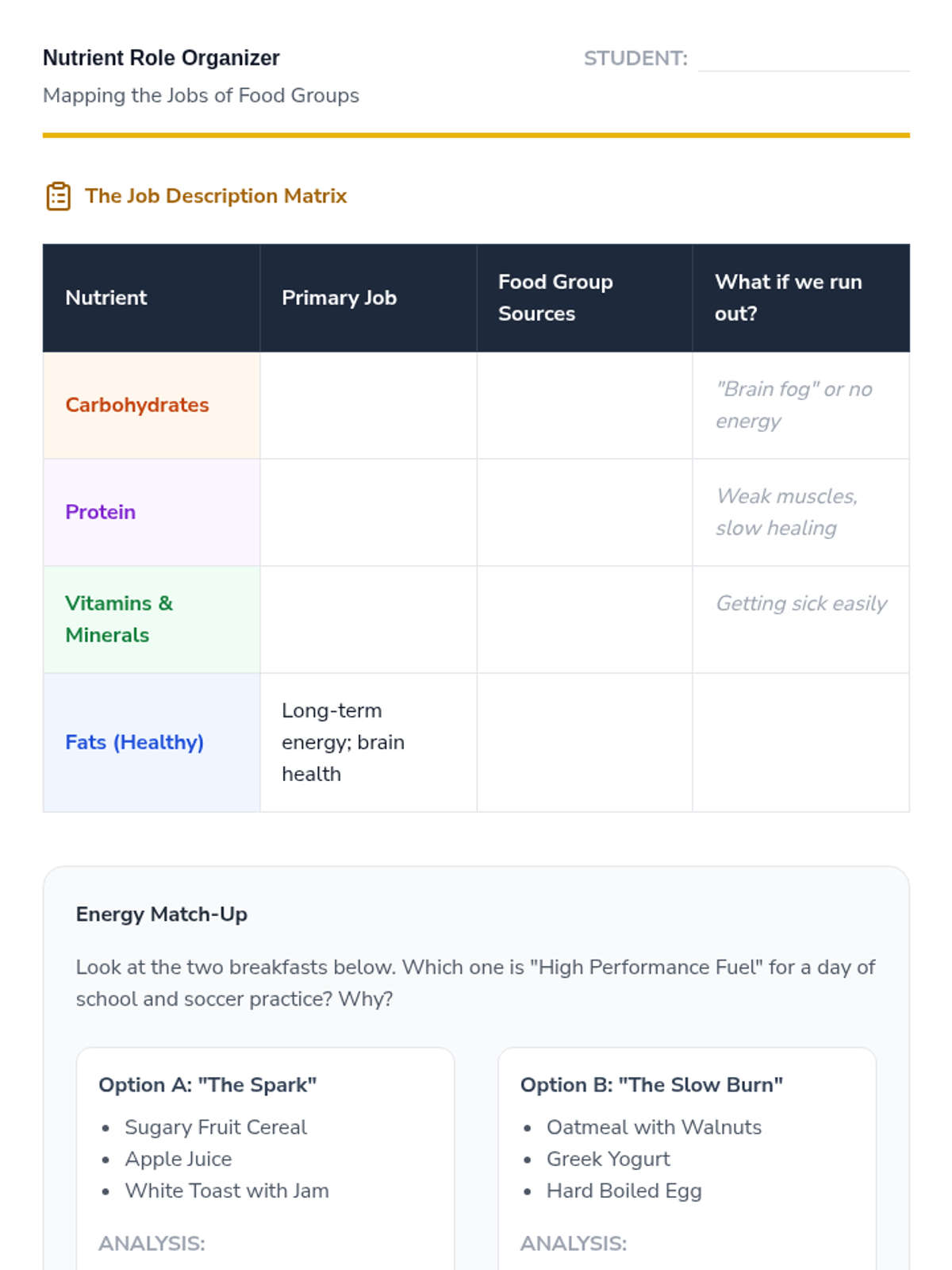Viewport: 952px width, 1270px height.
Task: Click the Energy Match-Up heading
Action: (162, 914)
